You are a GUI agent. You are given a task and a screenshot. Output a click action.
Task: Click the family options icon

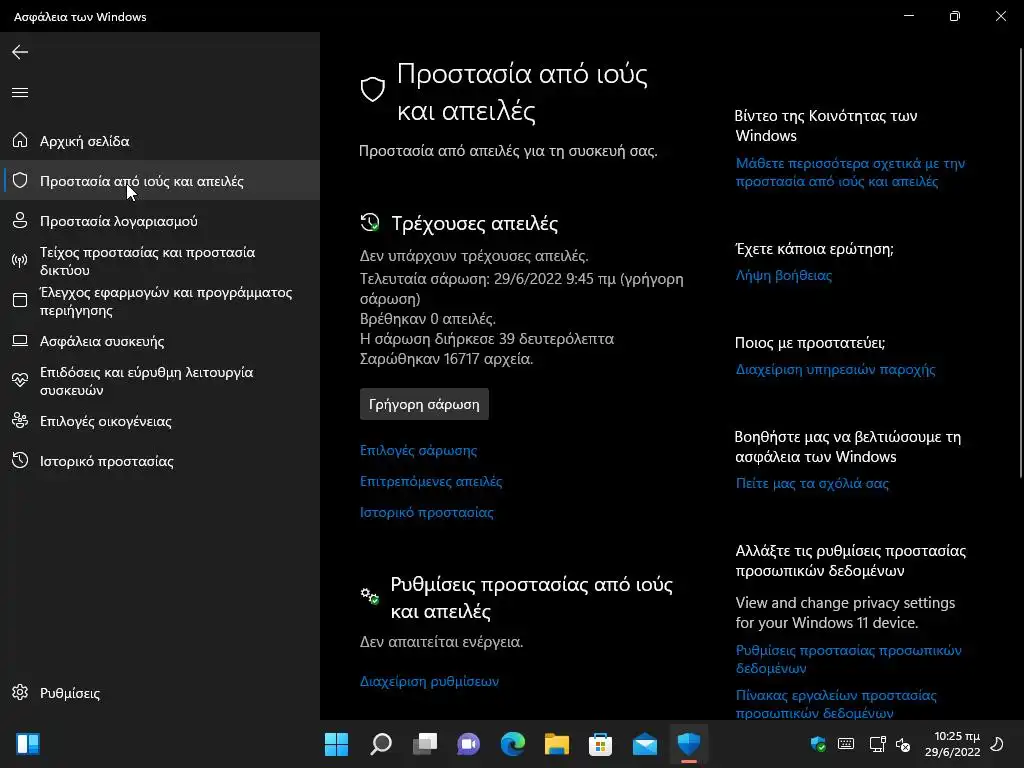click(20, 421)
